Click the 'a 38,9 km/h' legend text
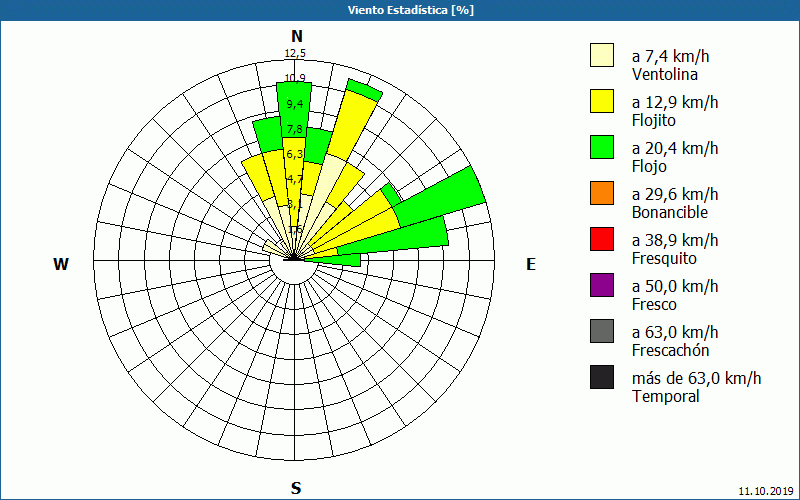This screenshot has width=800, height=500. 674,240
